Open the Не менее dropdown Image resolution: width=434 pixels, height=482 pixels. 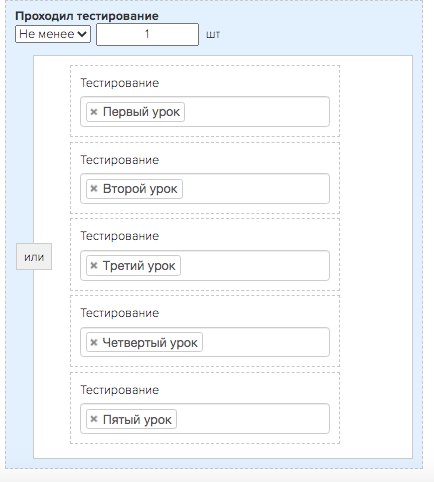pyautogui.click(x=53, y=34)
